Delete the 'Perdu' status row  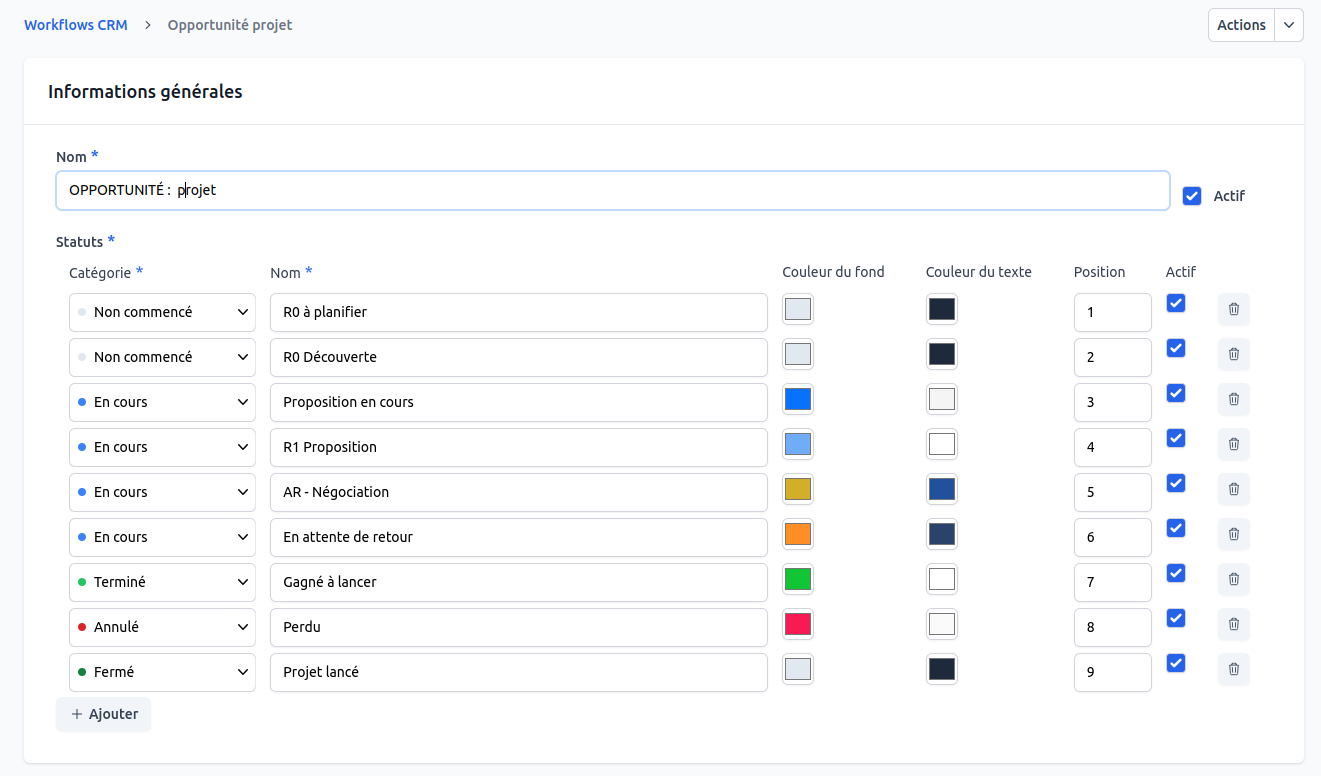[x=1233, y=624]
